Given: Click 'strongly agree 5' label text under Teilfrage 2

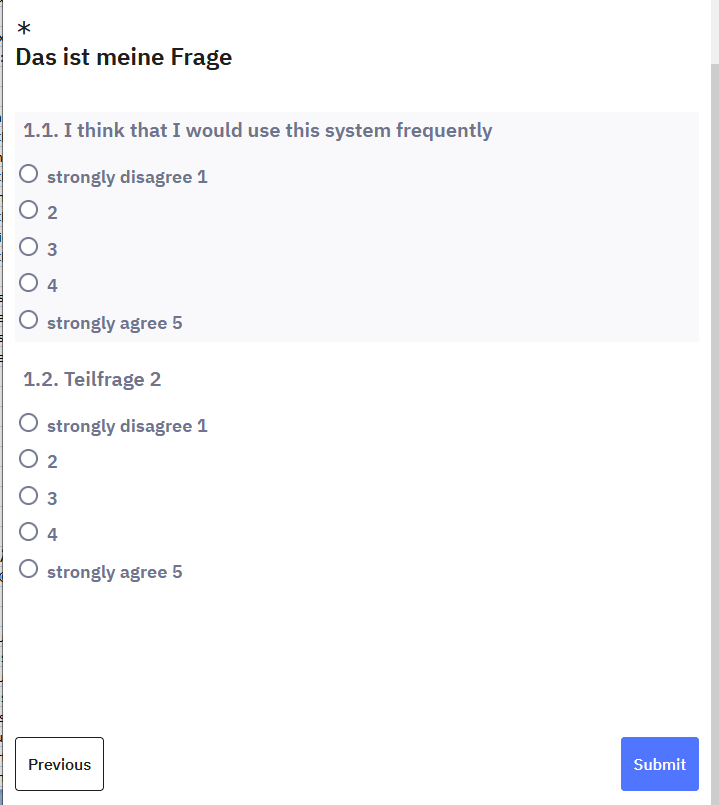Looking at the screenshot, I should point(114,572).
